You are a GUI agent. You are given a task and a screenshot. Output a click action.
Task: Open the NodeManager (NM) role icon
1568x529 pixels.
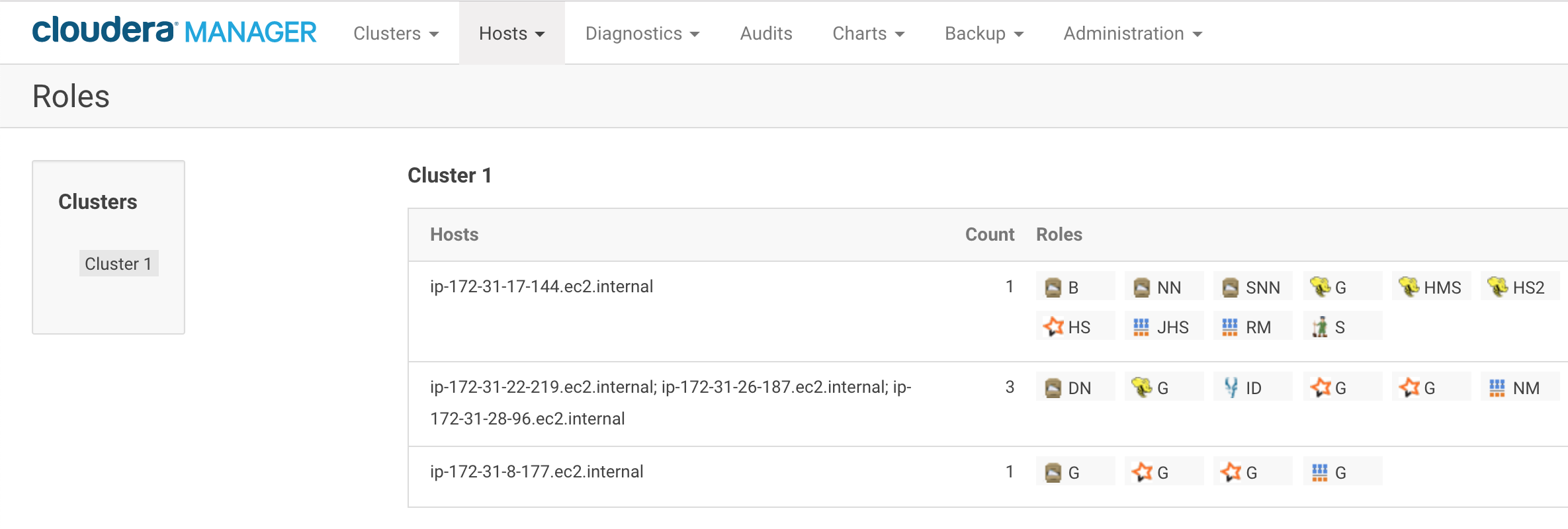pyautogui.click(x=1519, y=387)
